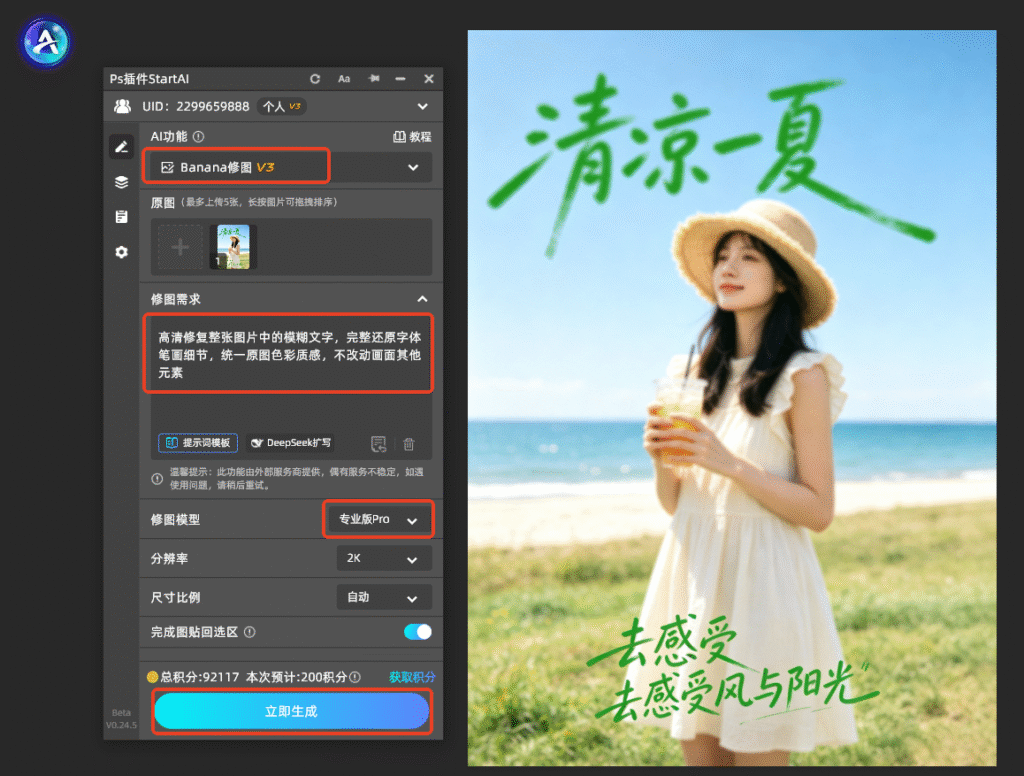This screenshot has height=776, width=1024.
Task: Open the 提示词模板 prompt templates
Action: click(198, 443)
